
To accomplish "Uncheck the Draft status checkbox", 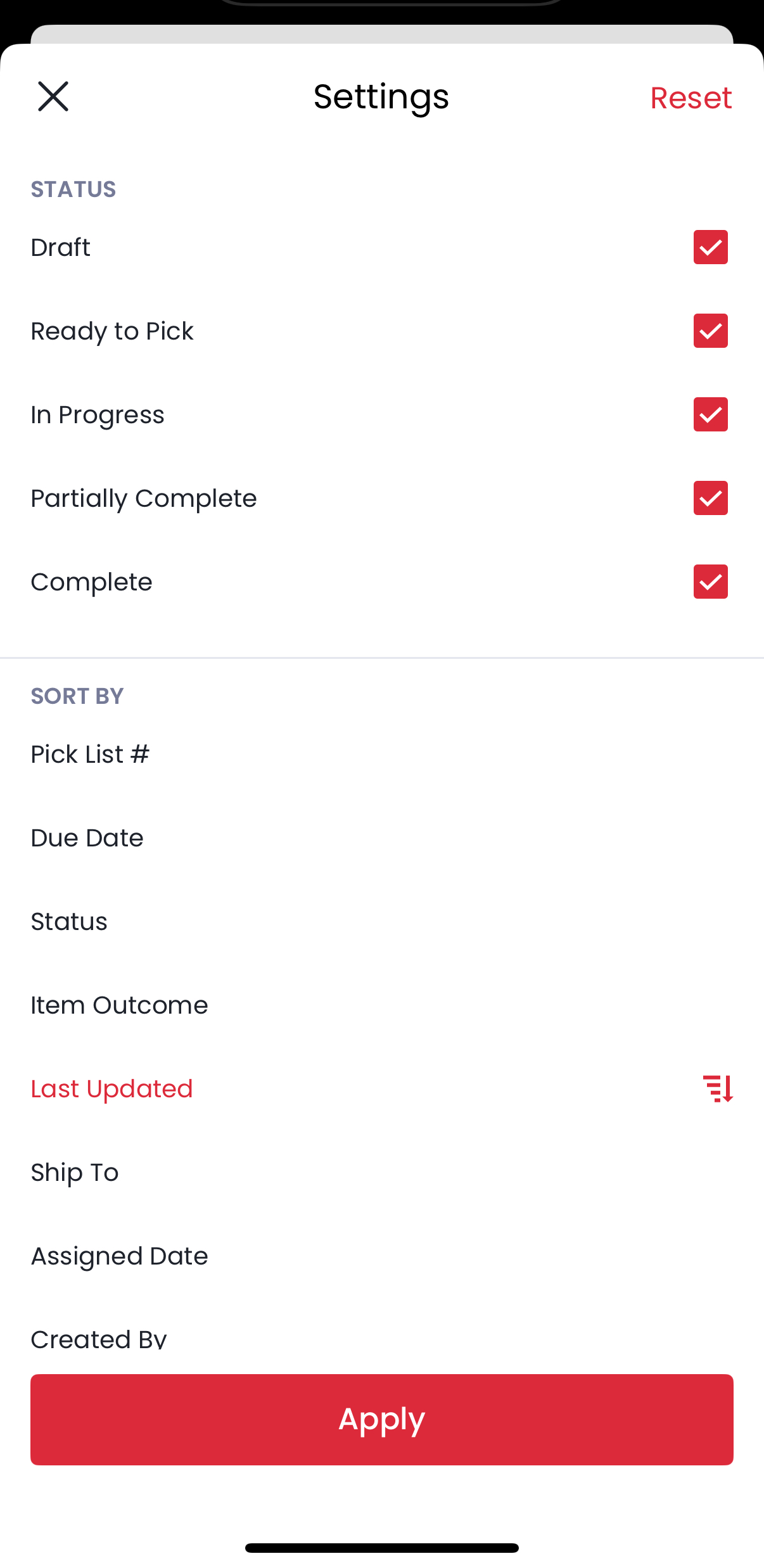I will coord(710,247).
